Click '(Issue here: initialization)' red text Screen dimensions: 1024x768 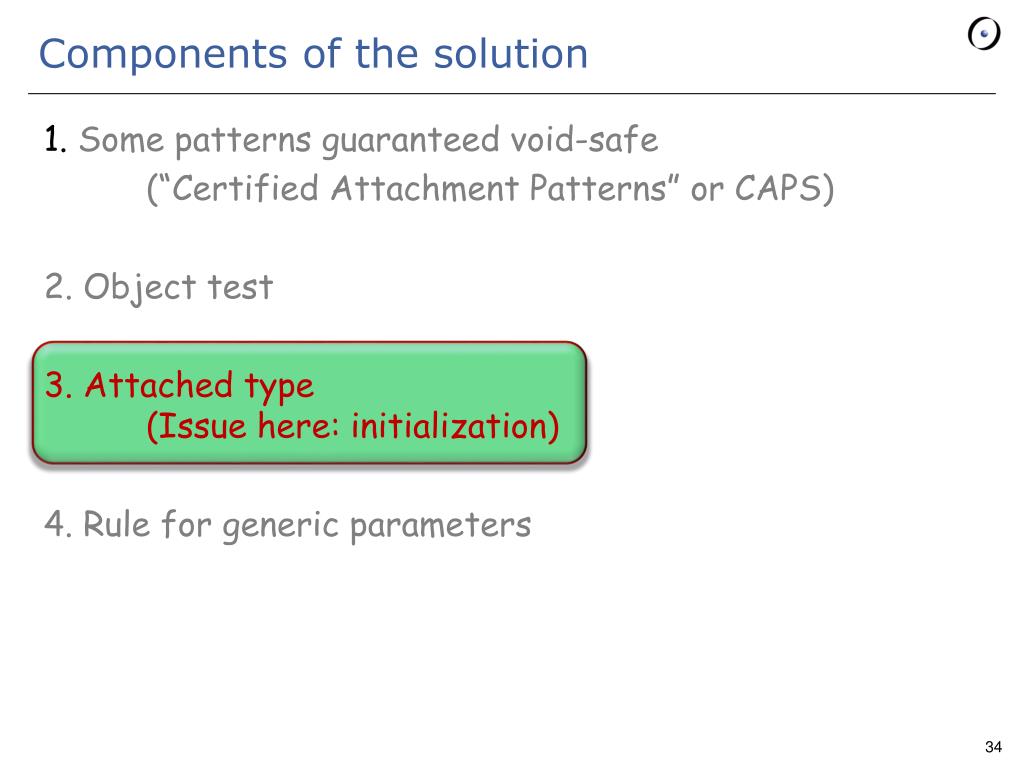[353, 426]
